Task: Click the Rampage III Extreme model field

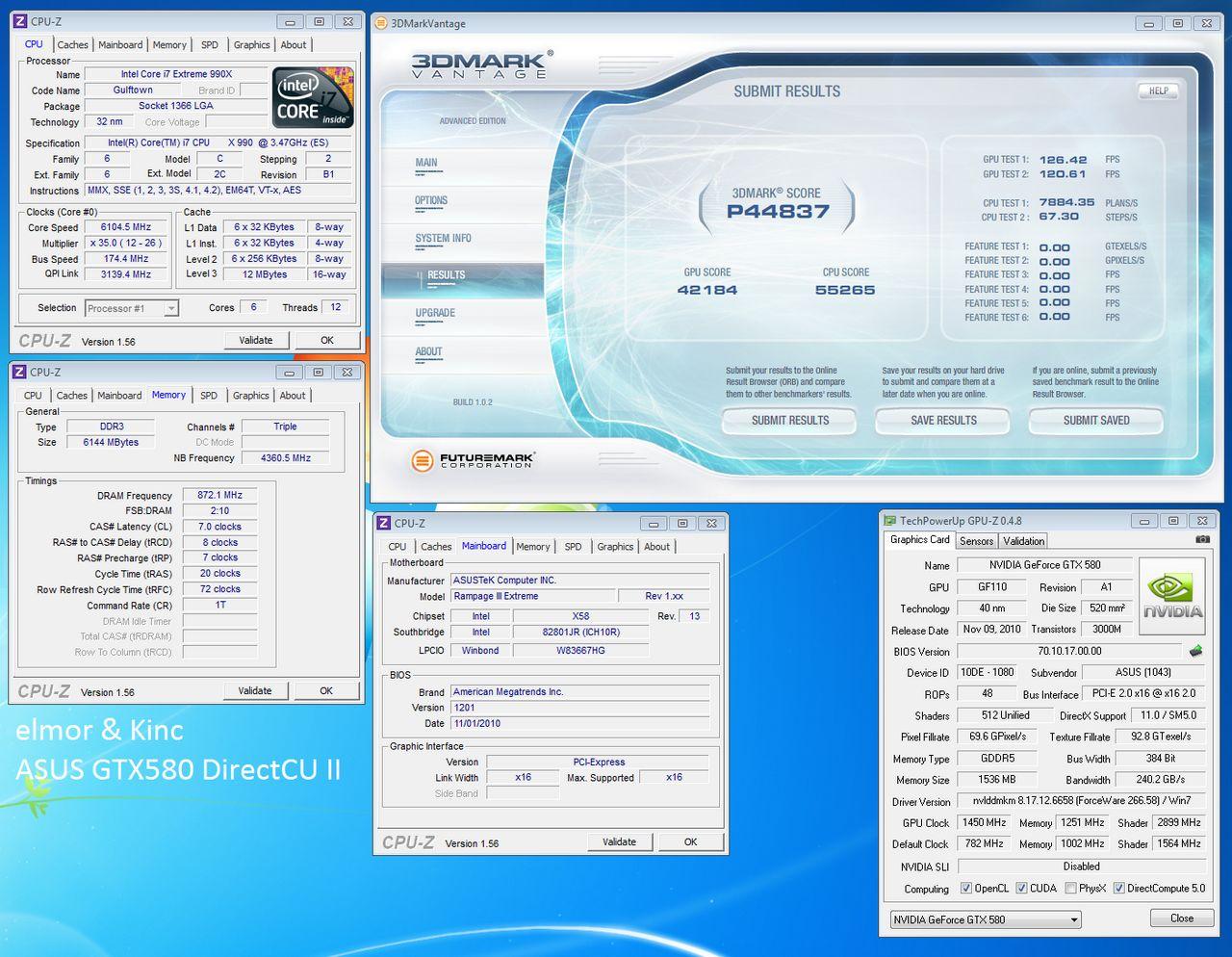Action: click(532, 596)
